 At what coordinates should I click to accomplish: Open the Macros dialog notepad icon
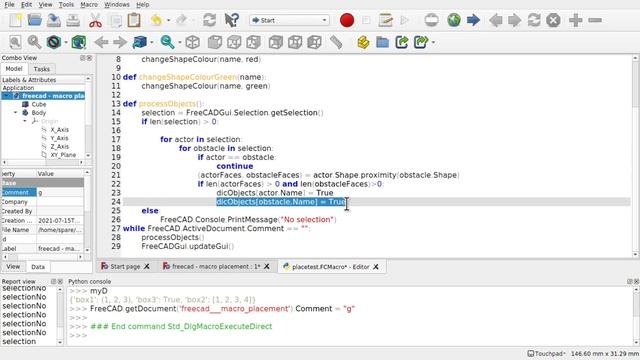385,20
